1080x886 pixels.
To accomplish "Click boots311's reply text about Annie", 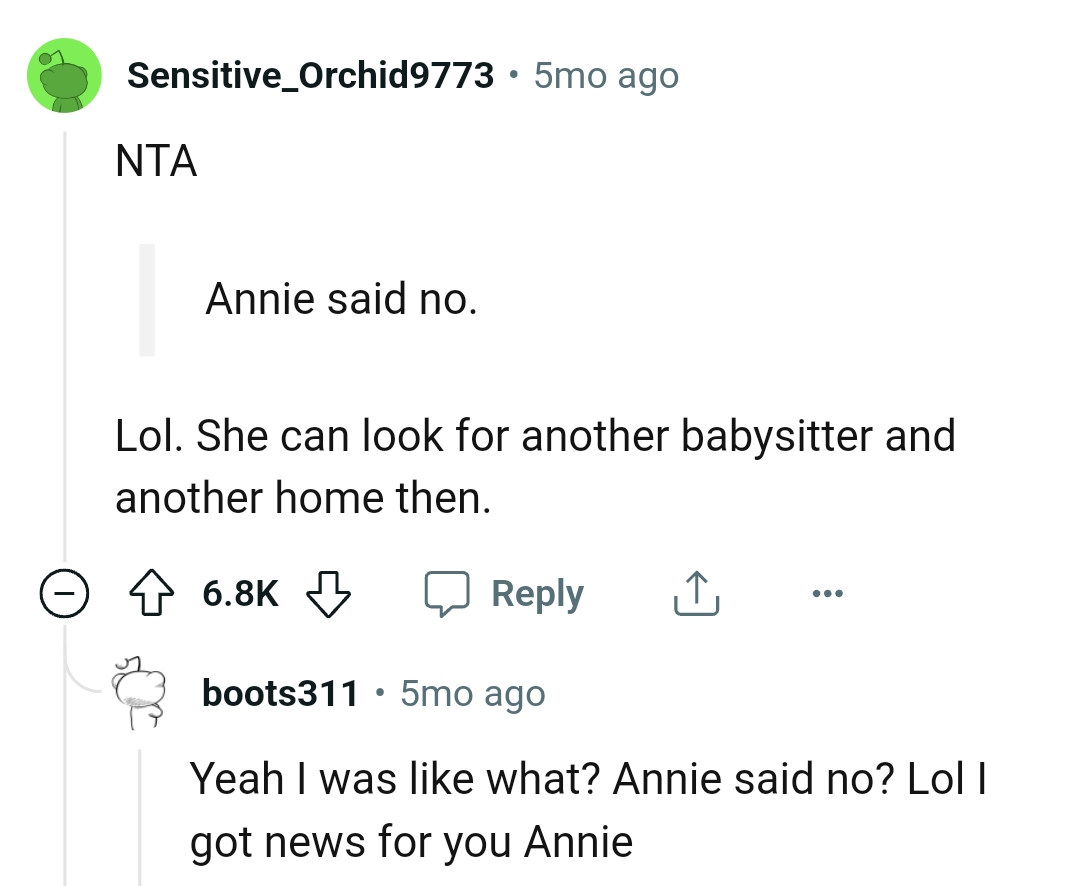I will pos(588,809).
